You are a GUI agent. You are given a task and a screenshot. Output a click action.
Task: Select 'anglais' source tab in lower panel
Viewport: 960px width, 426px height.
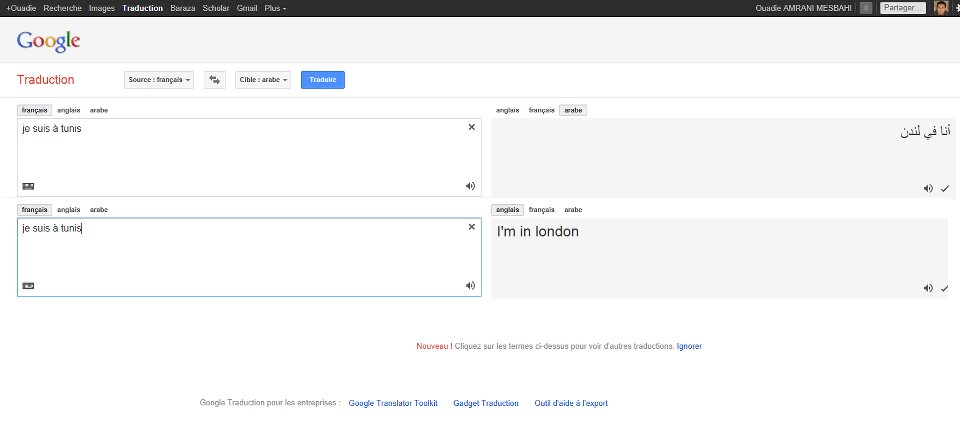coord(69,209)
